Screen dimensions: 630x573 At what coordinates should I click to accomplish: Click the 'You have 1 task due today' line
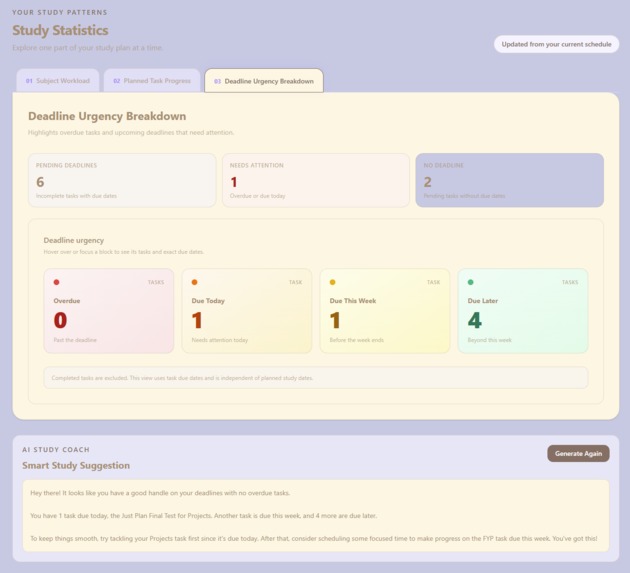pyautogui.click(x=204, y=516)
